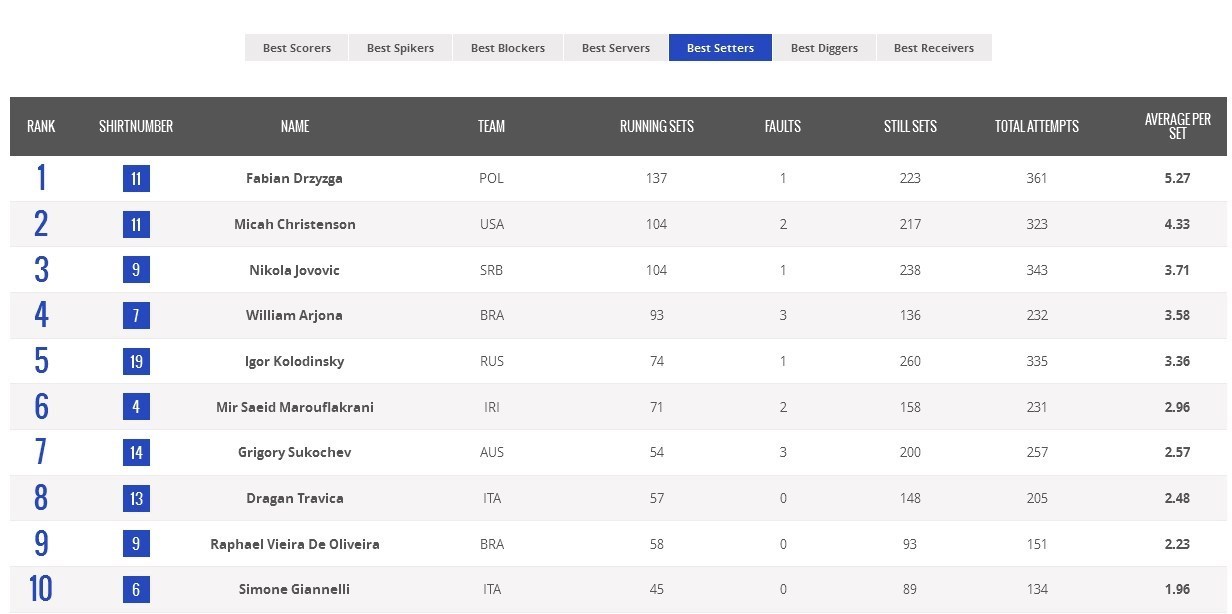
Task: Click the Total Attempts column header
Action: pos(1036,126)
